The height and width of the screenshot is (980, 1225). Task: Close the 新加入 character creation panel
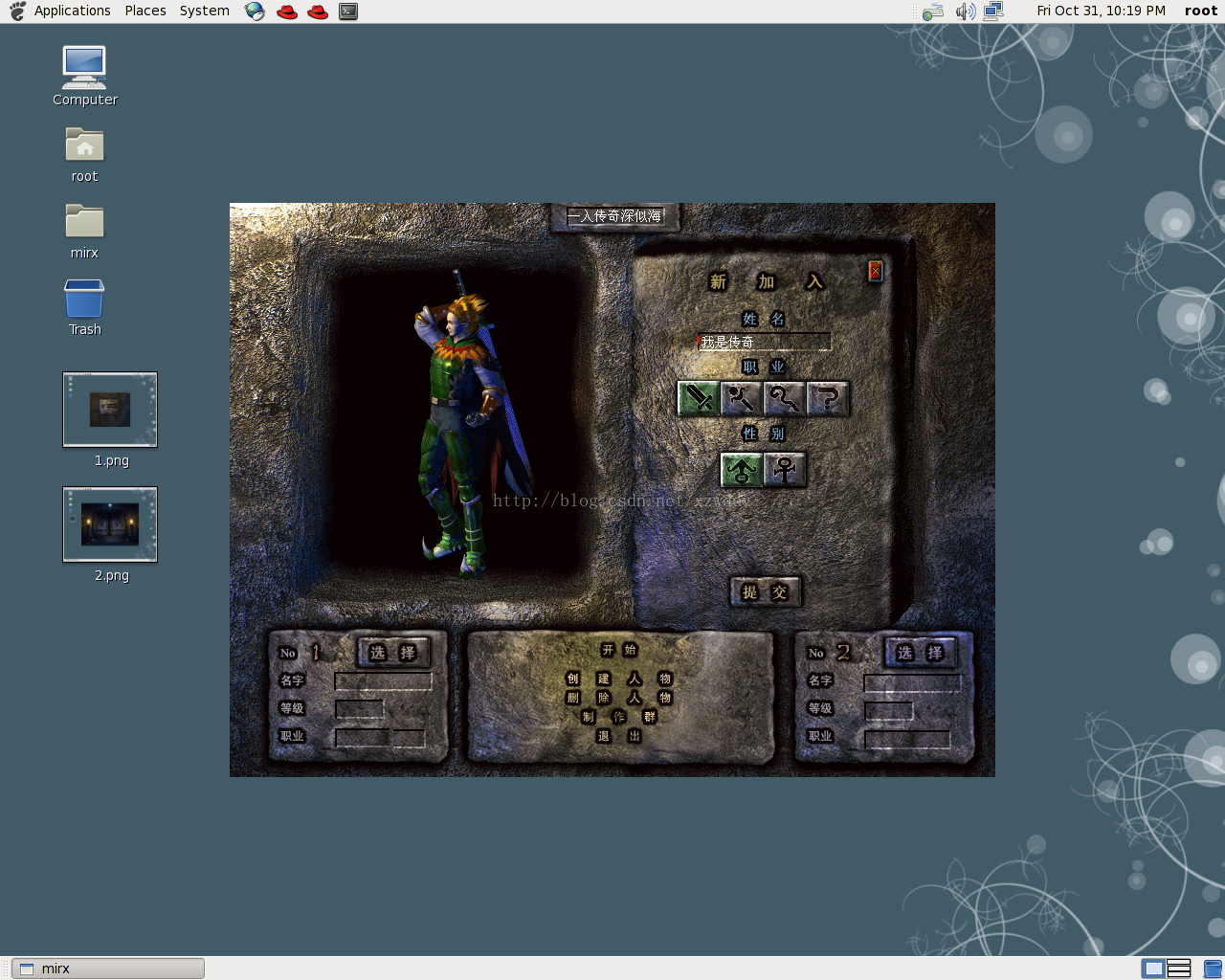point(875,271)
